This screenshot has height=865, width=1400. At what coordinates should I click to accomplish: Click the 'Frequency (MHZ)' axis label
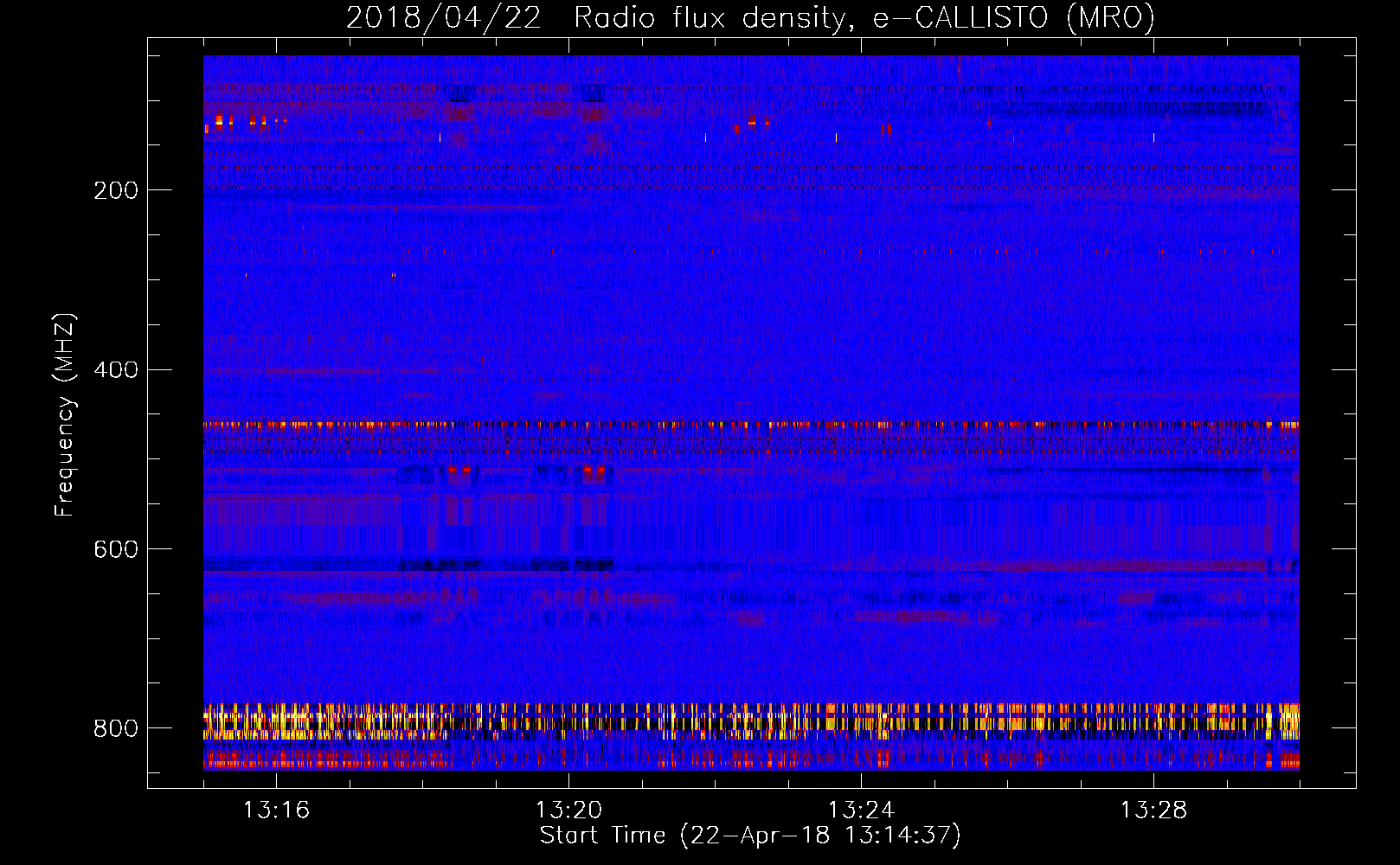(65, 414)
